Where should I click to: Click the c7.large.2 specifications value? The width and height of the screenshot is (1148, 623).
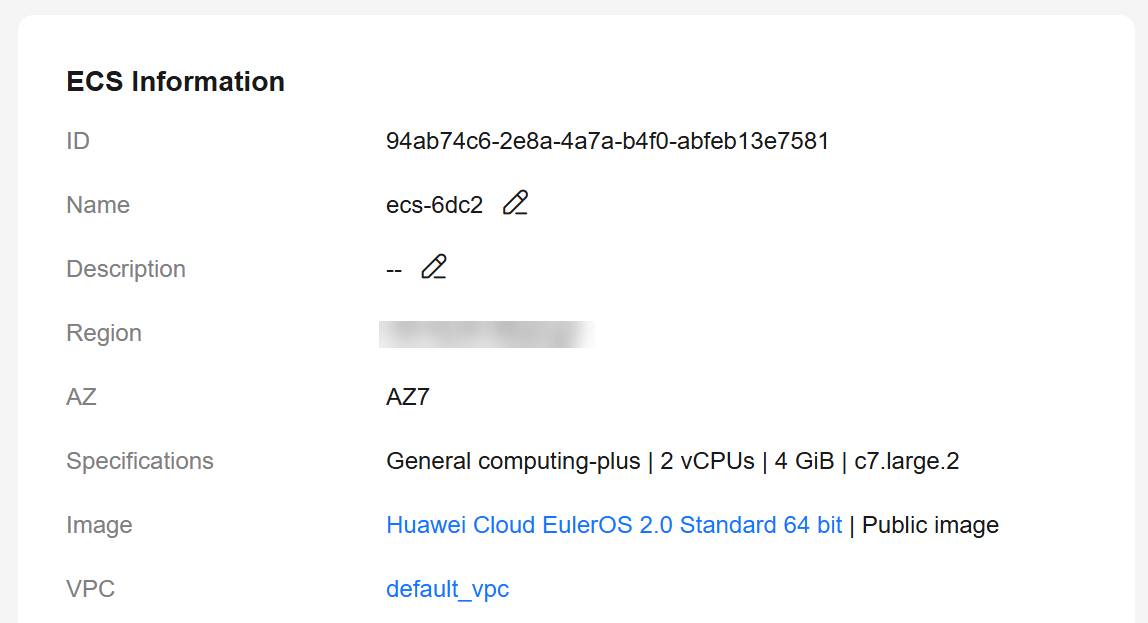coord(906,461)
